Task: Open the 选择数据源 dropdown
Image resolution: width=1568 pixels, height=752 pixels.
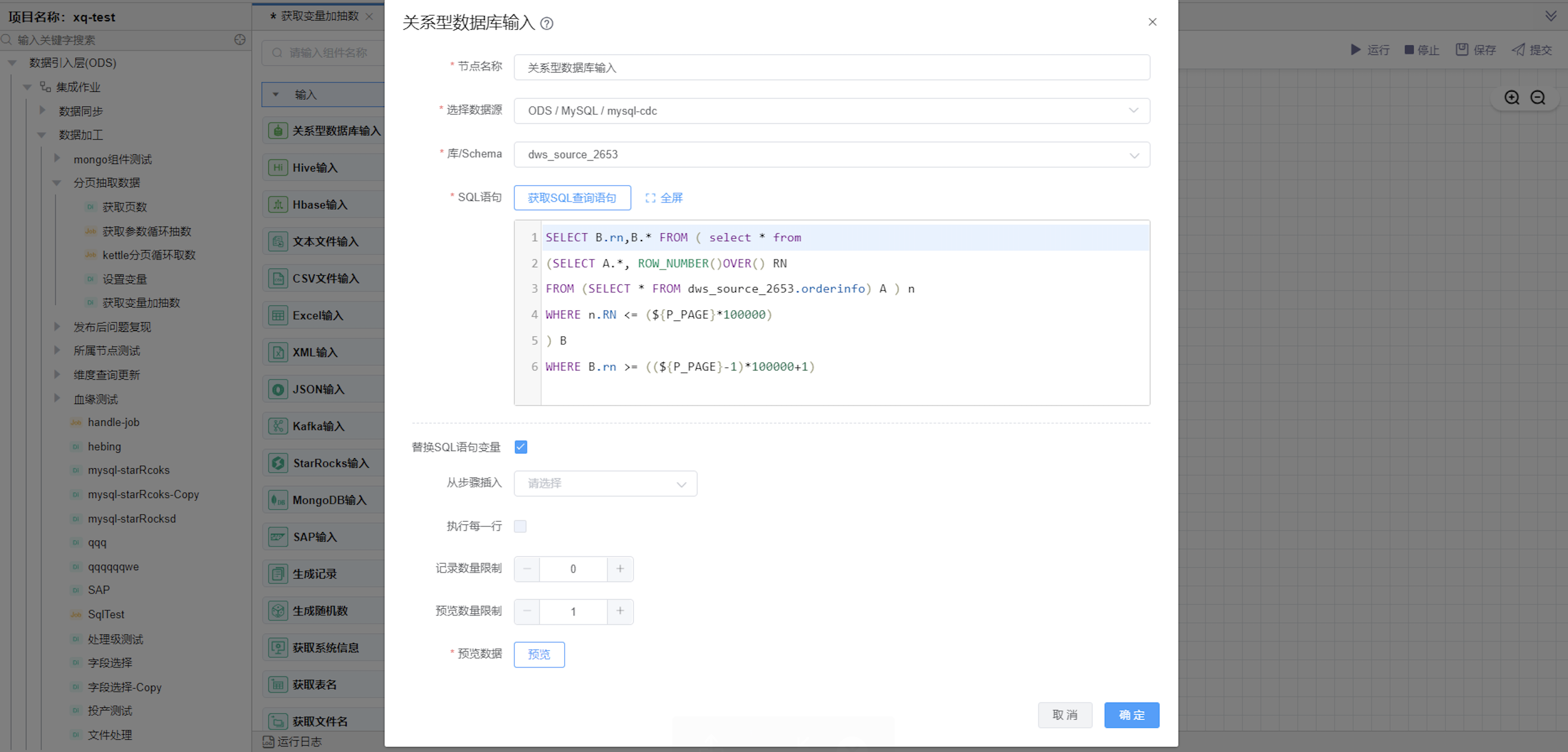Action: coord(831,111)
